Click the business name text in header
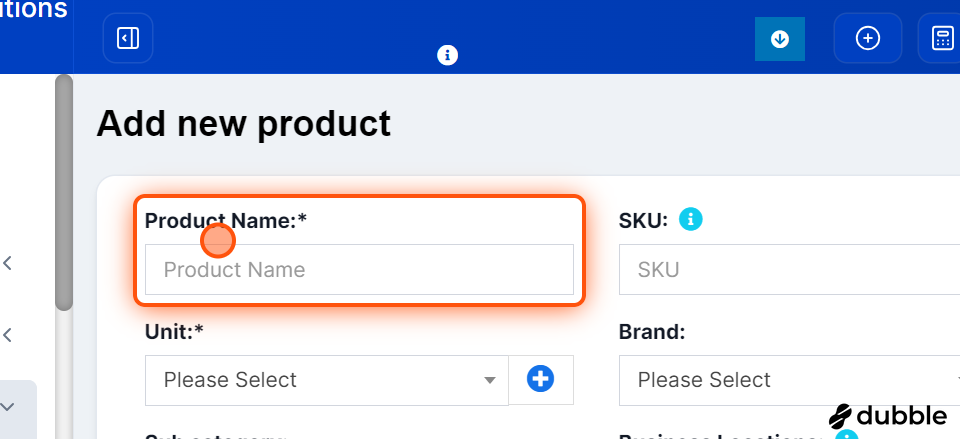This screenshot has height=439, width=960. point(34,10)
